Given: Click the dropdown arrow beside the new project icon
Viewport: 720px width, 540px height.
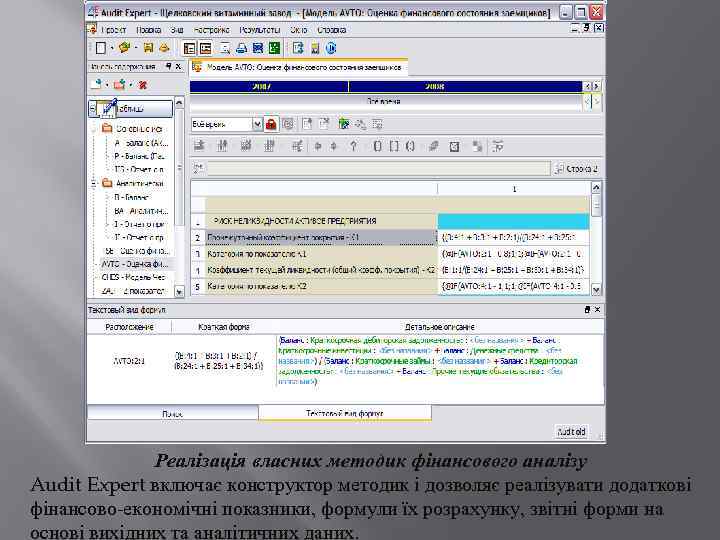Looking at the screenshot, I should (x=112, y=48).
